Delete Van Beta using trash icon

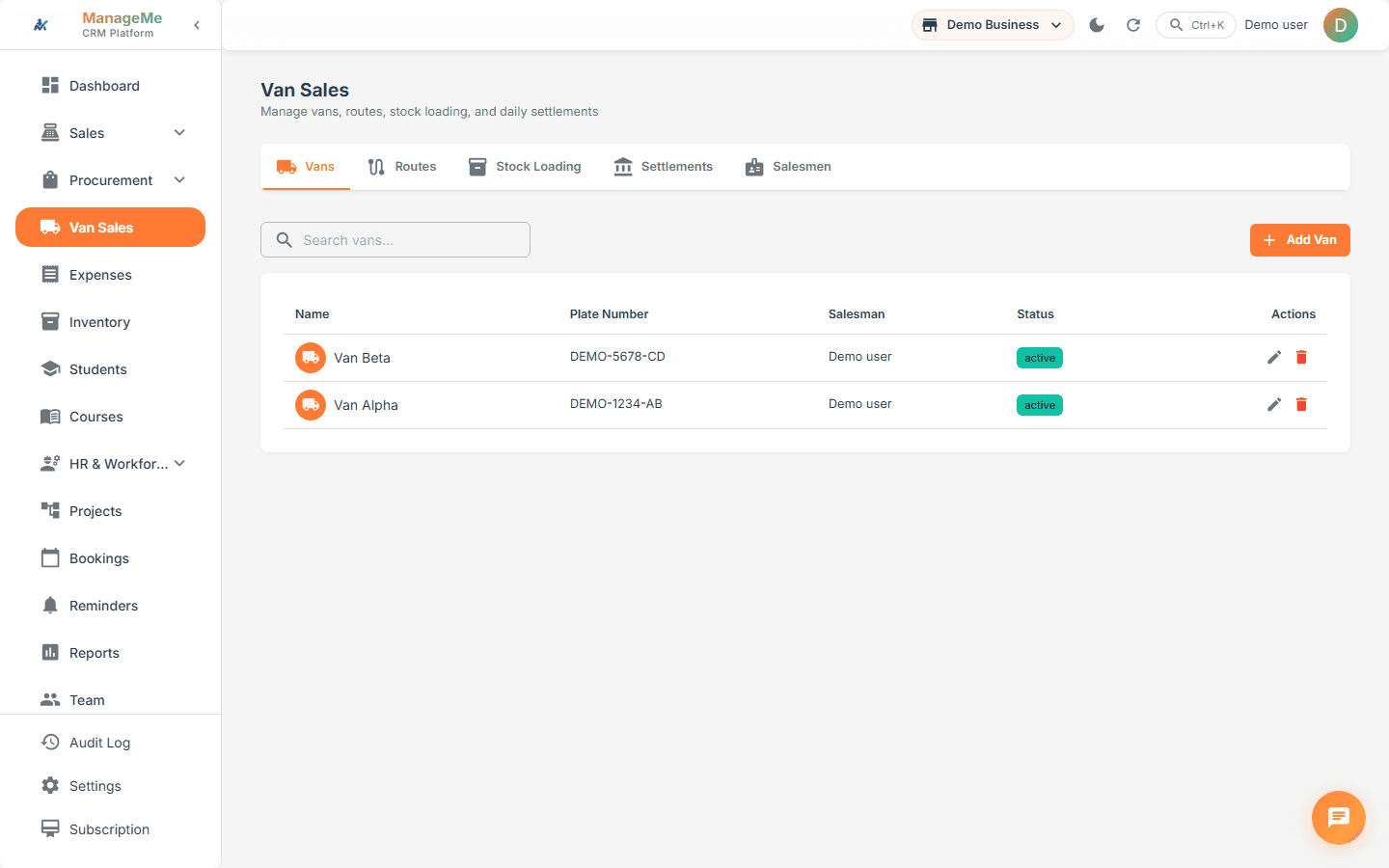coord(1301,358)
